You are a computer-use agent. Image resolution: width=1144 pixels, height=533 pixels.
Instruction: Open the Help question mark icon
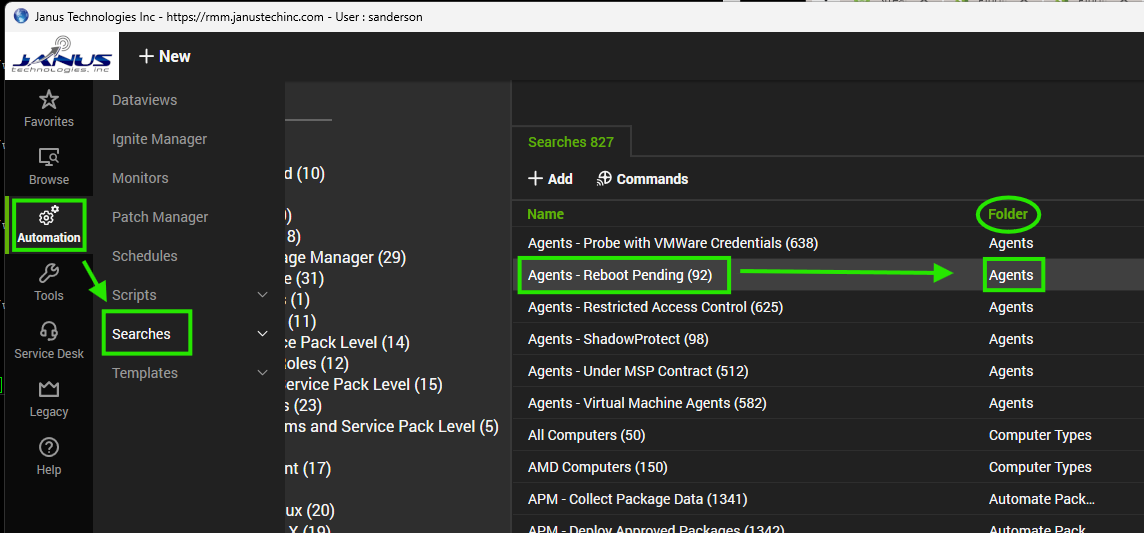click(x=49, y=448)
